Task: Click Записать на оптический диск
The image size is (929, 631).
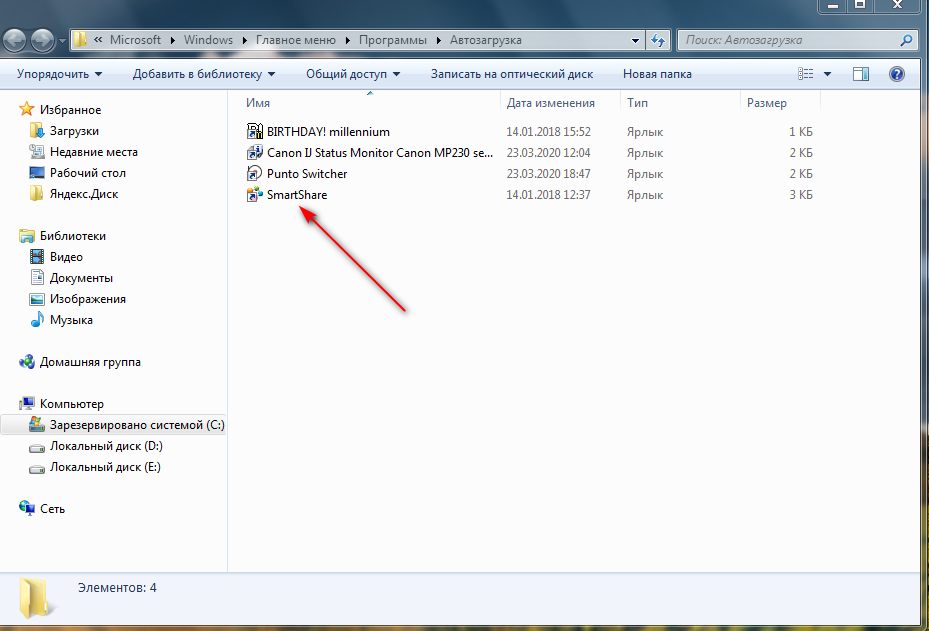Action: click(511, 74)
